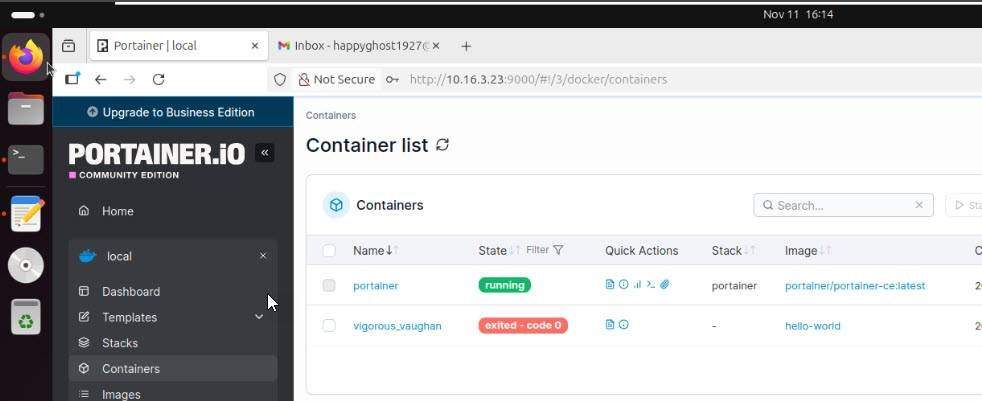982x401 pixels.
Task: Collapse the Portainer sidebar
Action: [x=264, y=153]
